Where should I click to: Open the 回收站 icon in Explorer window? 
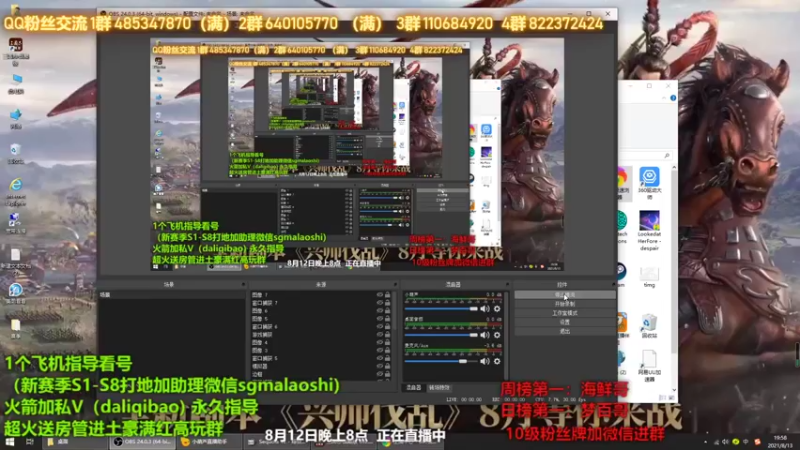pyautogui.click(x=649, y=326)
